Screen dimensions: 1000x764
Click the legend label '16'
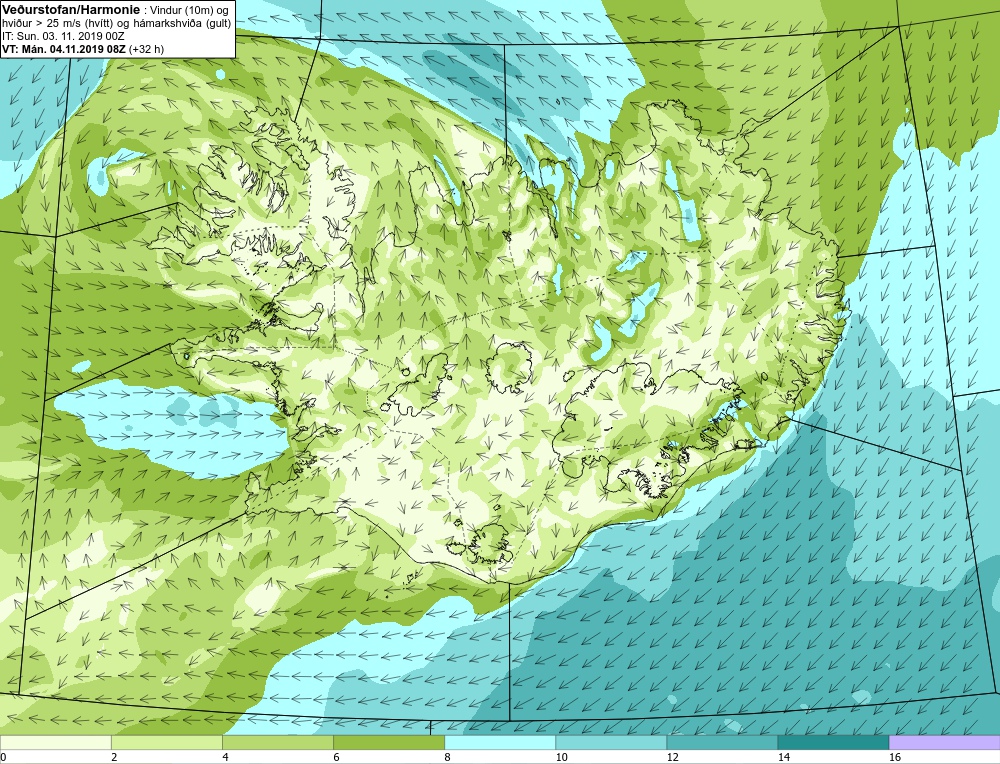pyautogui.click(x=895, y=757)
